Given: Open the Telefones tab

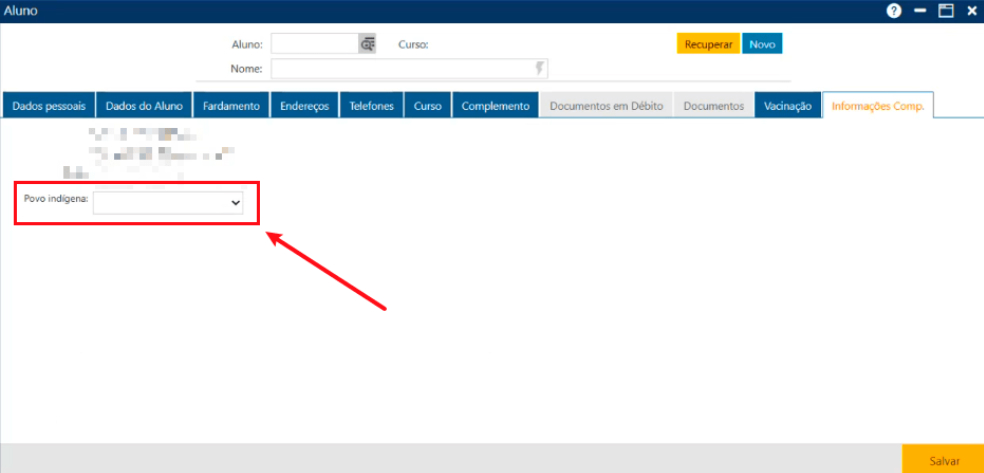Looking at the screenshot, I should pos(372,106).
